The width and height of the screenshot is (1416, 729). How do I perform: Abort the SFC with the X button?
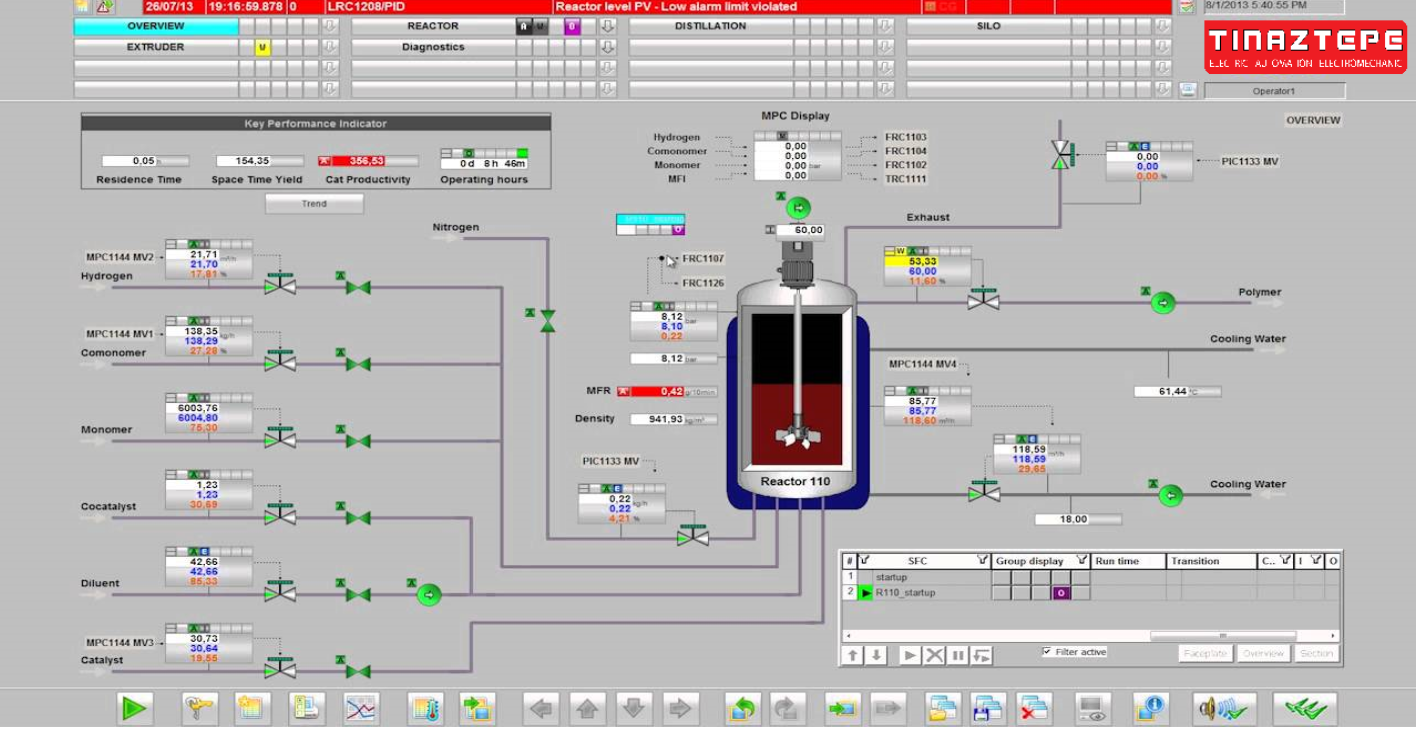pos(934,656)
